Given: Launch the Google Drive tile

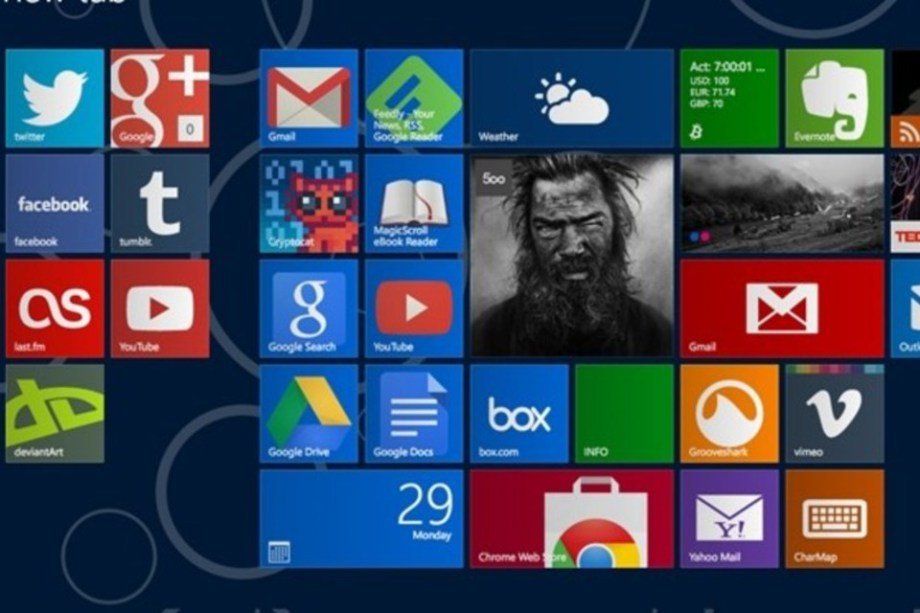Looking at the screenshot, I should [309, 414].
